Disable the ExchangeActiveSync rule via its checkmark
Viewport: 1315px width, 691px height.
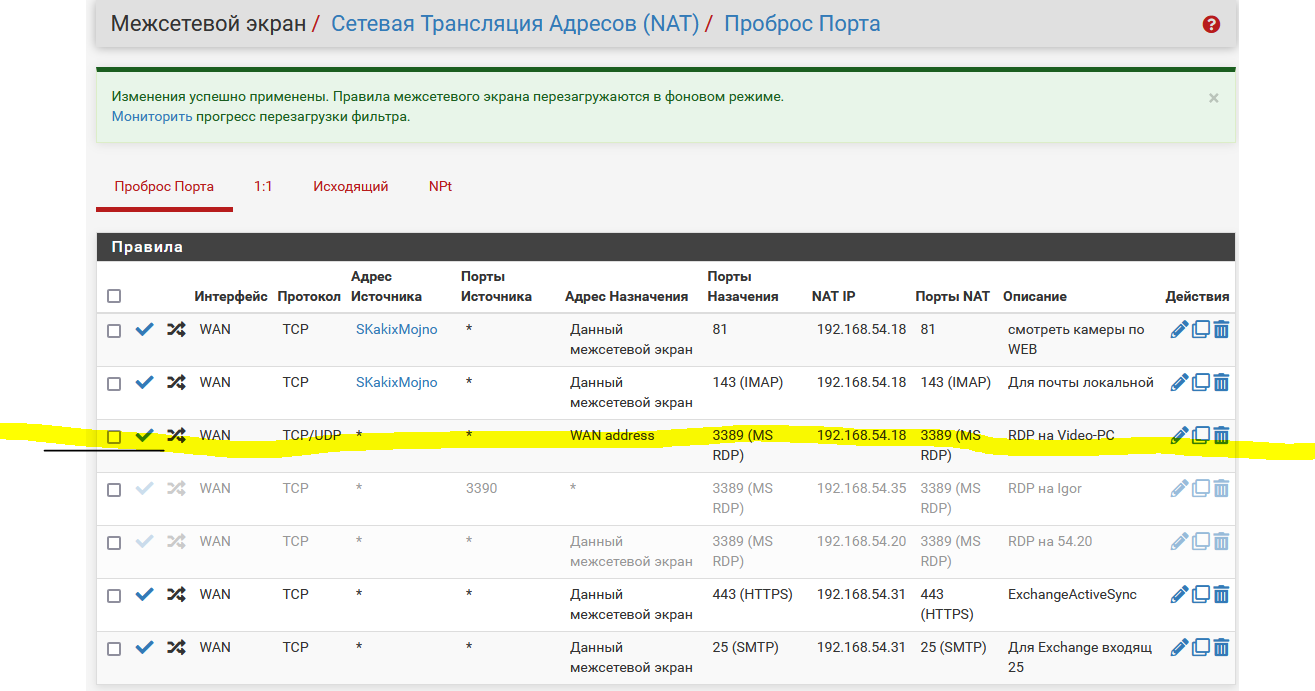[145, 594]
